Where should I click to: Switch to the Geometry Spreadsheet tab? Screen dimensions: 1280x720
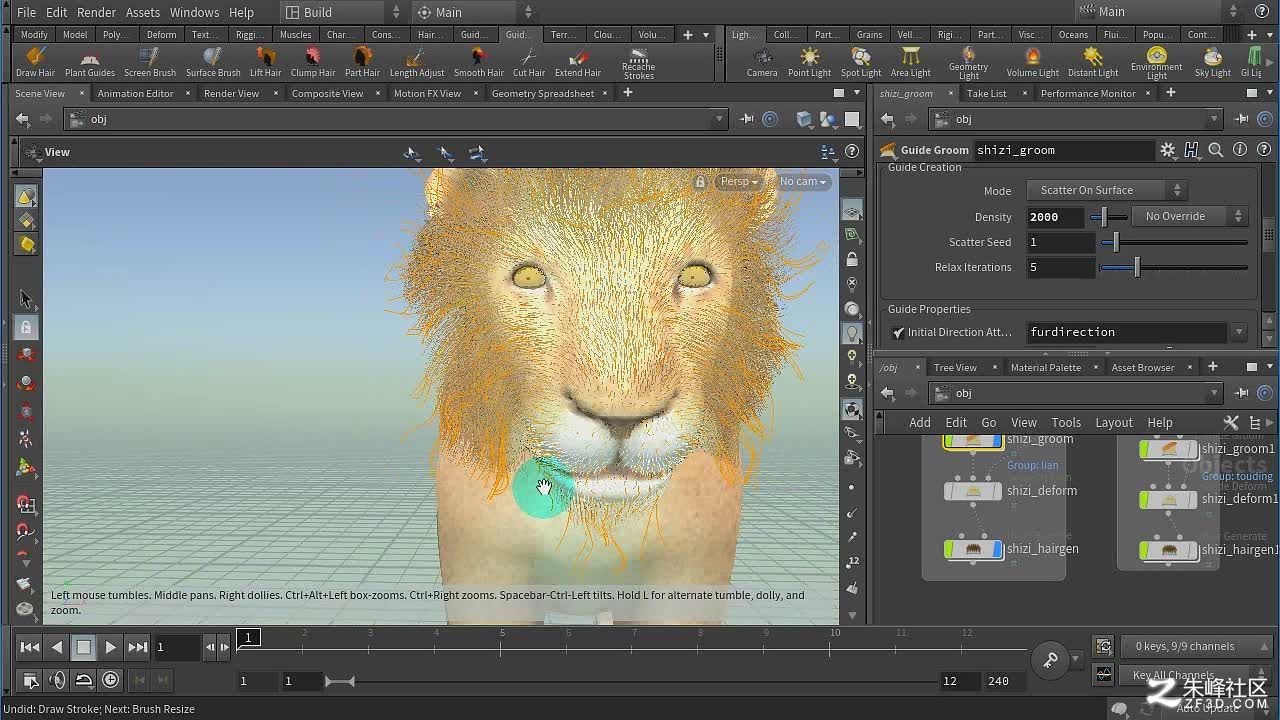(542, 93)
